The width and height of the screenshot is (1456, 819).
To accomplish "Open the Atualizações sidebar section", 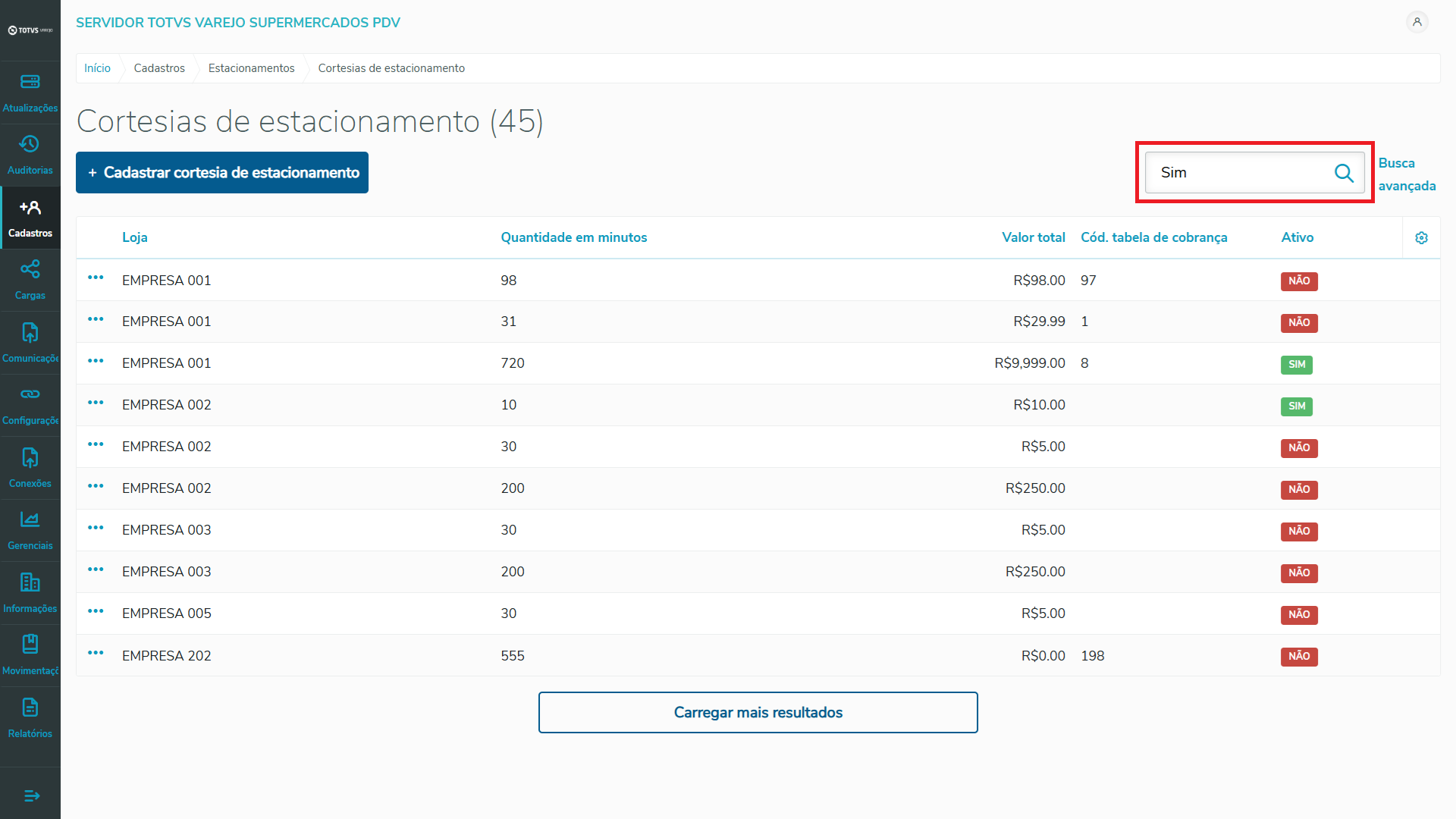I will pyautogui.click(x=30, y=93).
